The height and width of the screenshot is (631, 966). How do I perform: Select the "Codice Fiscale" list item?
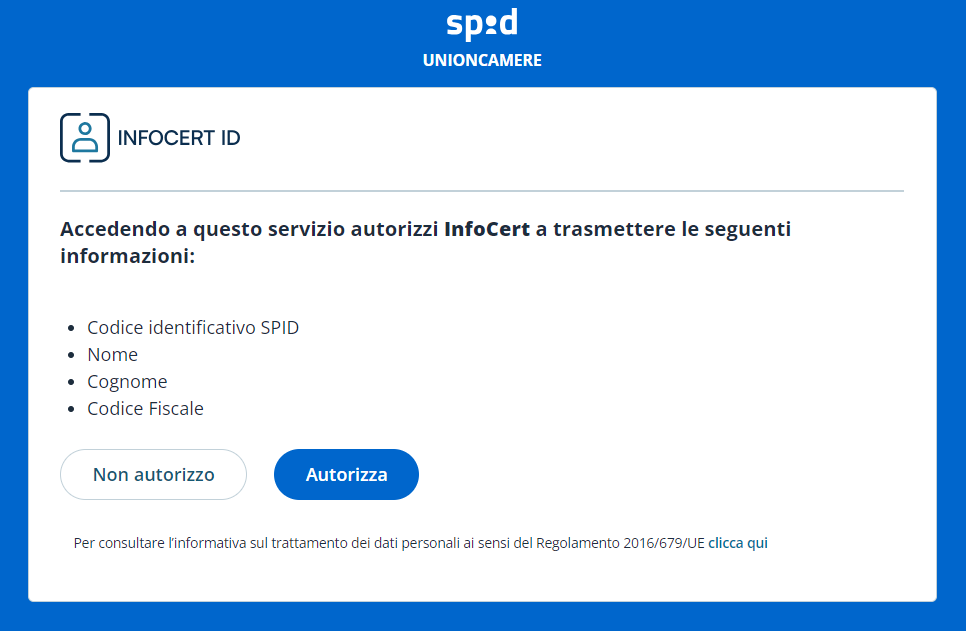145,409
